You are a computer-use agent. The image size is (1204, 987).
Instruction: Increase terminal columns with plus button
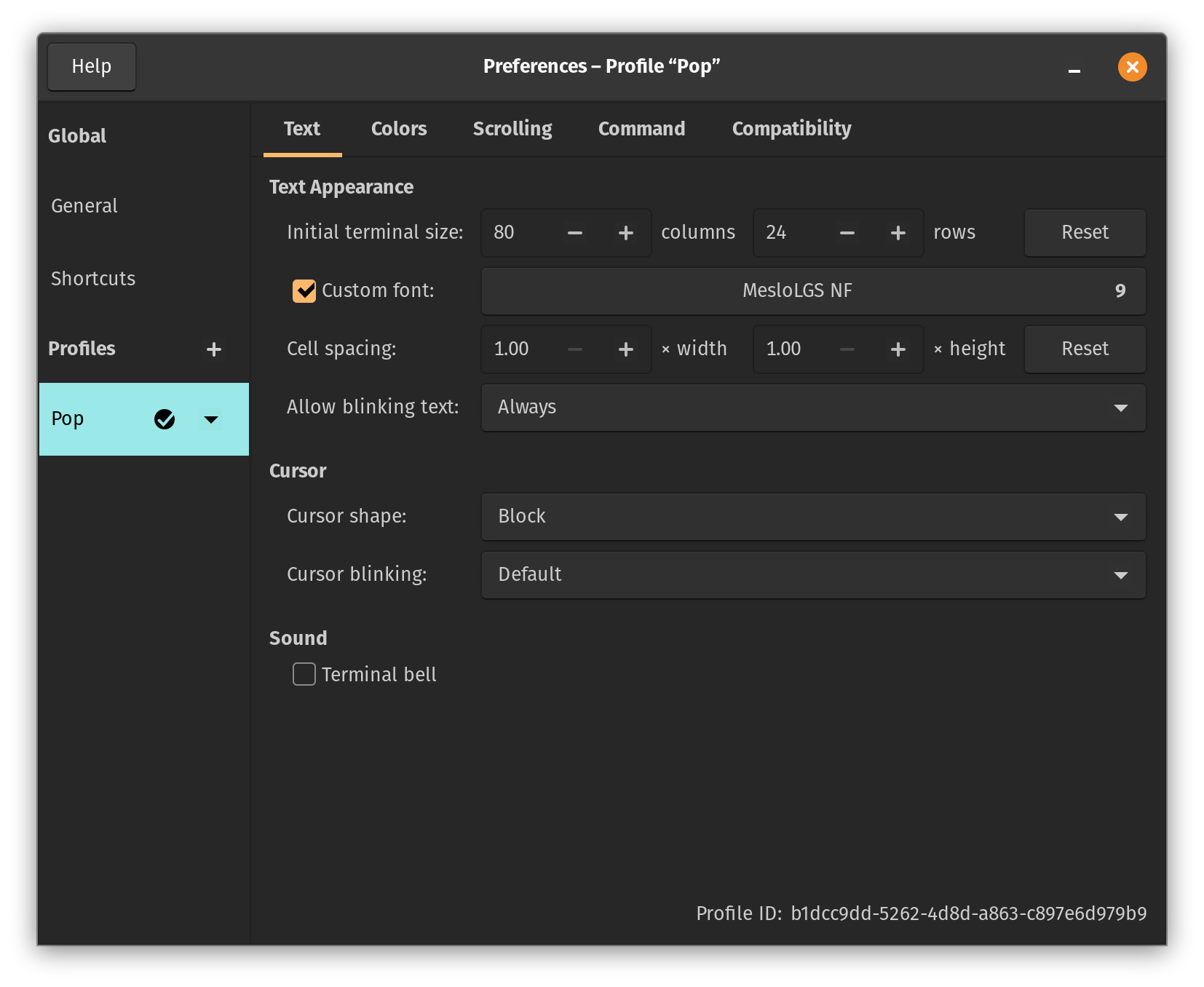tap(625, 233)
